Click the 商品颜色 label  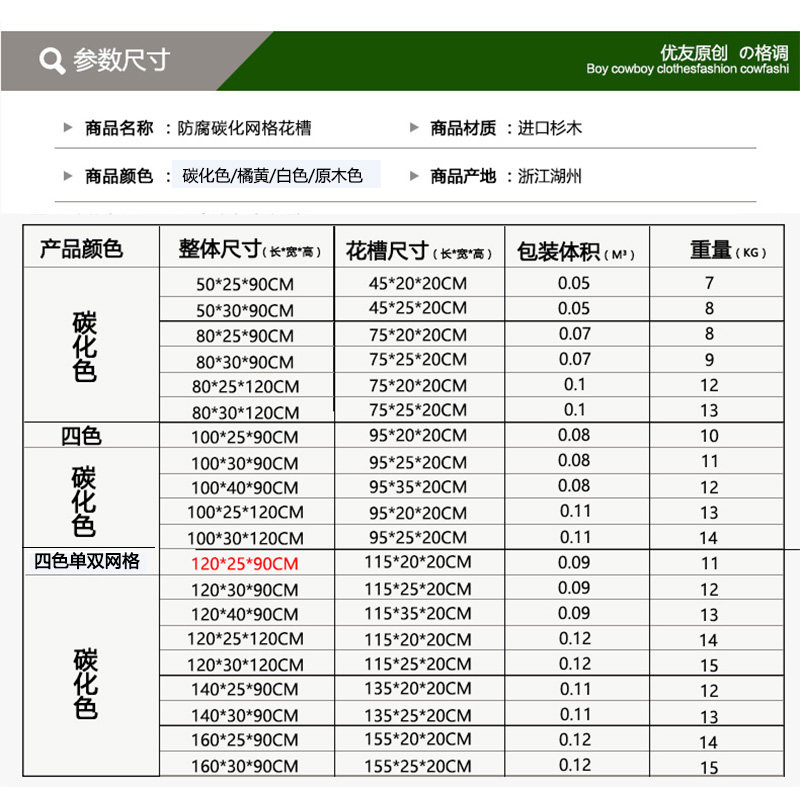[x=119, y=176]
